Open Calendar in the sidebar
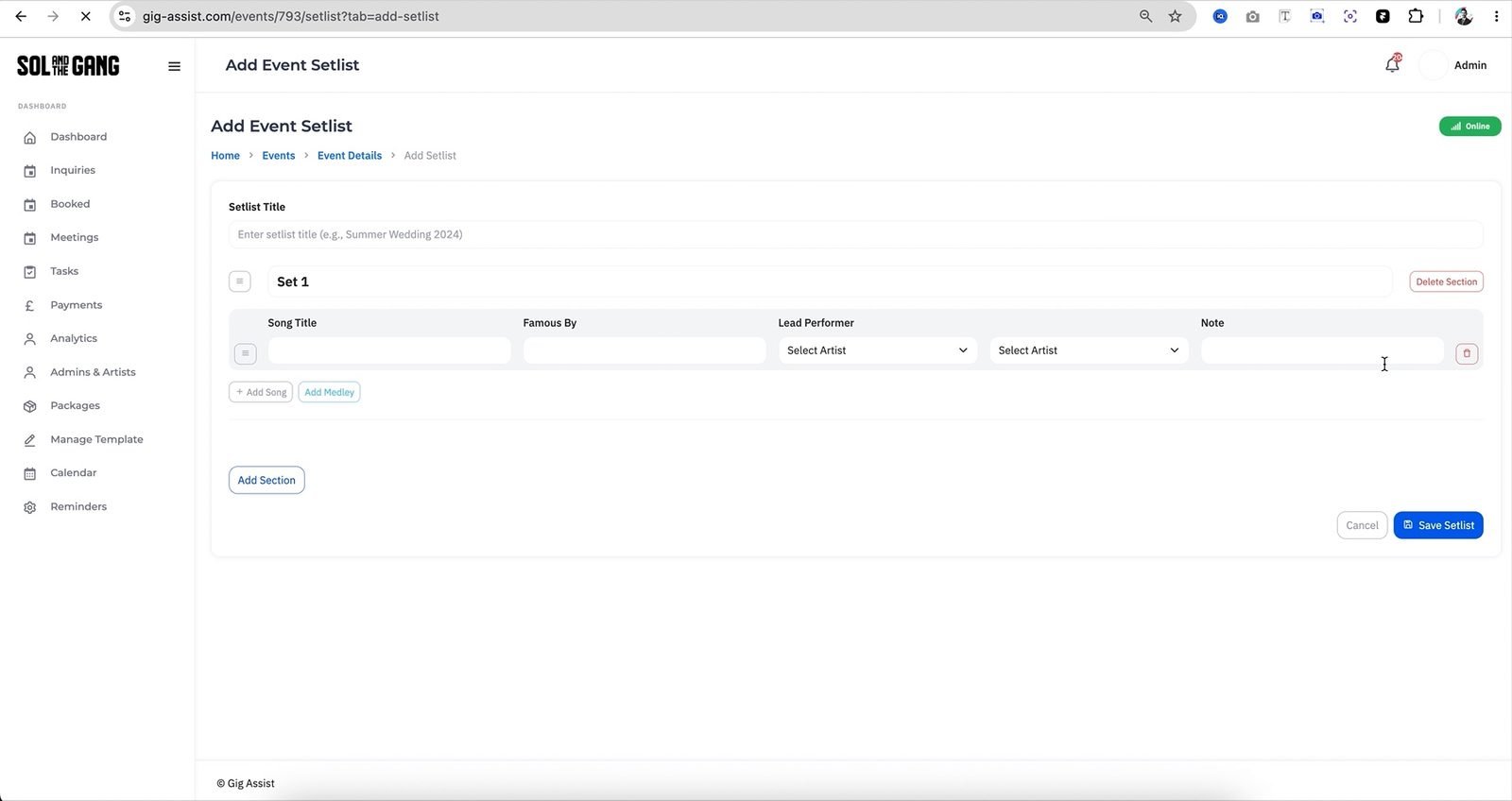Viewport: 1512px width, 801px height. 74,473
